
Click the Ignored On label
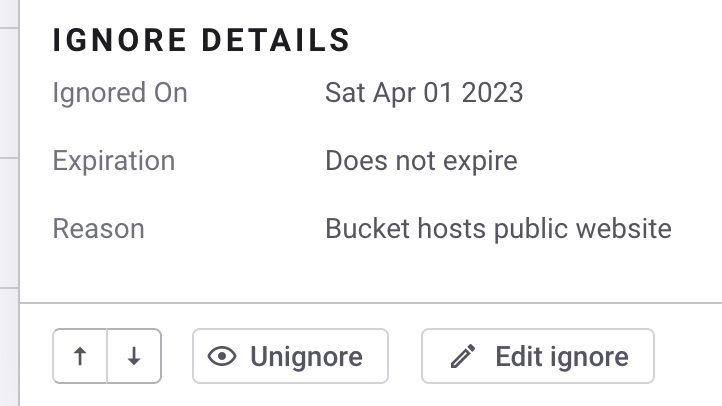pos(120,93)
